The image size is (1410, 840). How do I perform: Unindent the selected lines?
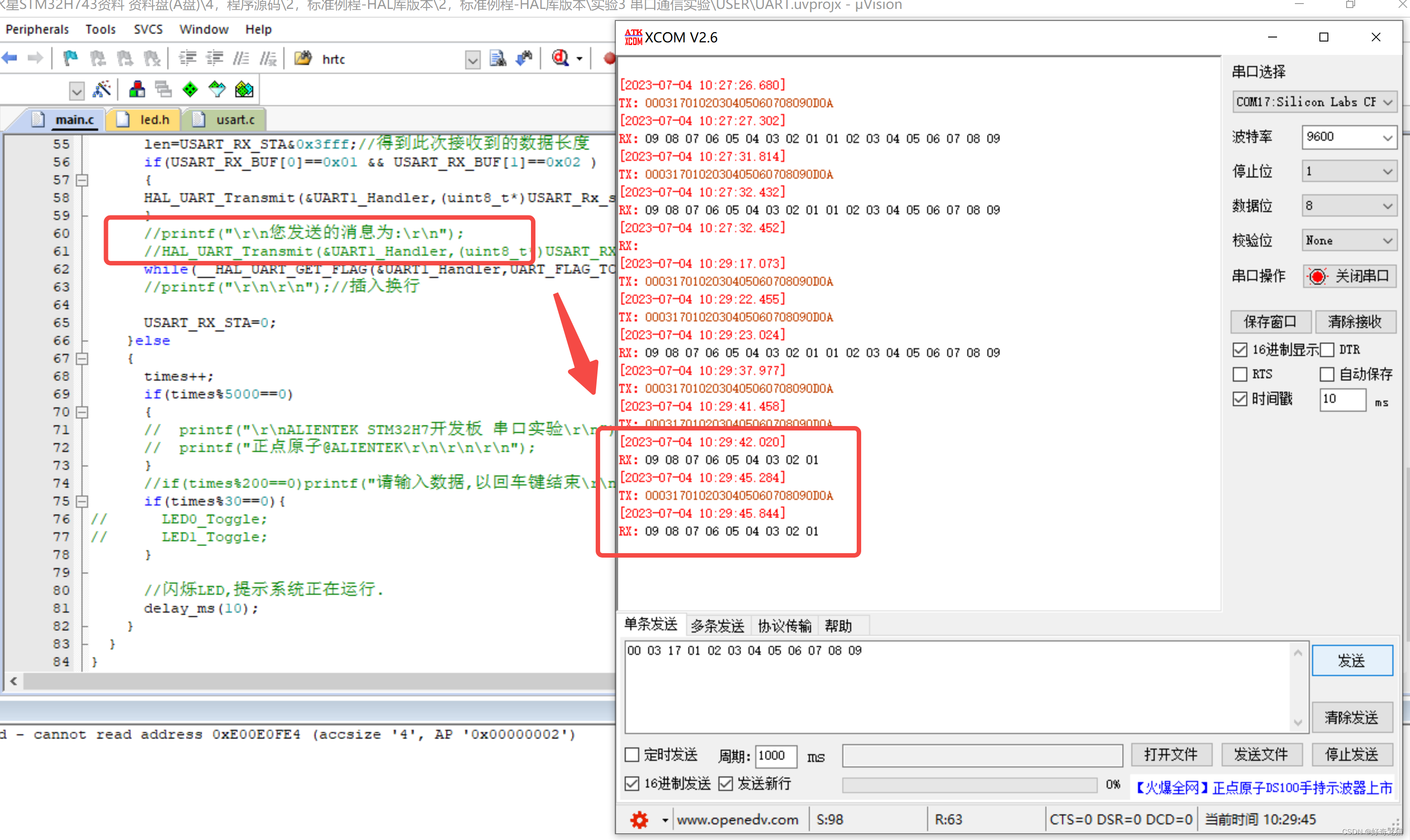(214, 58)
